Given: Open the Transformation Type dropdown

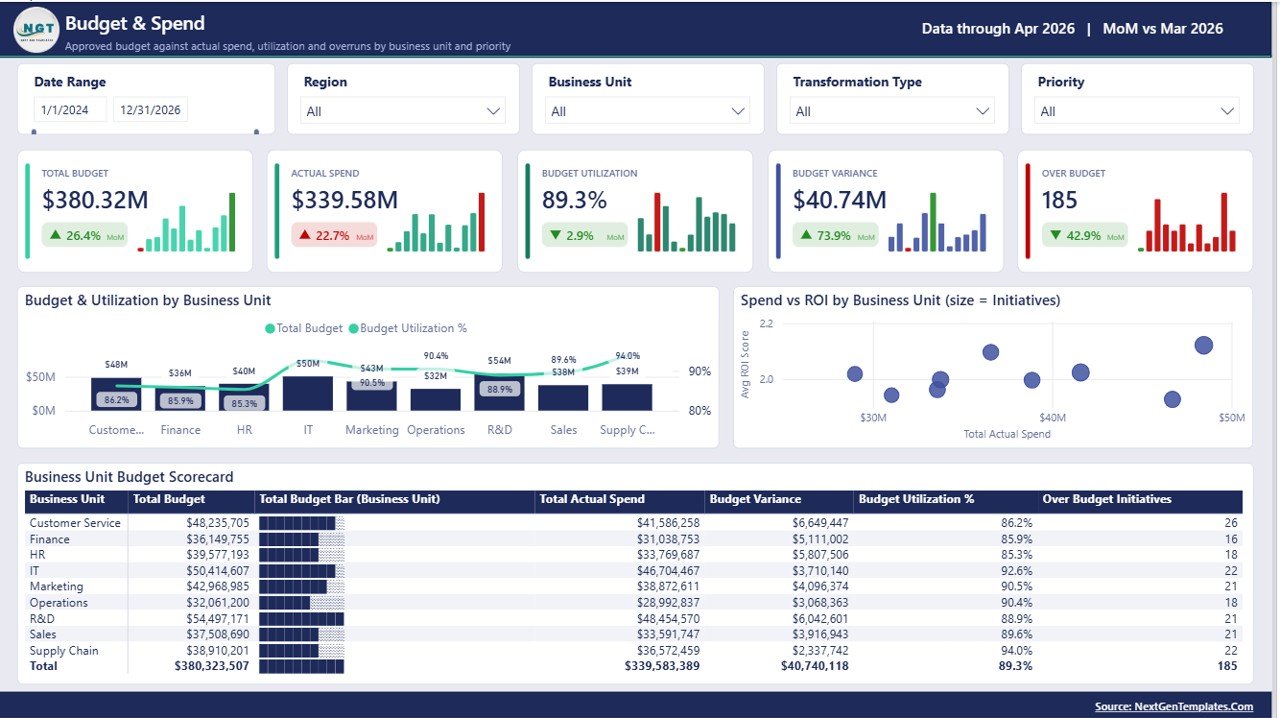Looking at the screenshot, I should pyautogui.click(x=893, y=111).
